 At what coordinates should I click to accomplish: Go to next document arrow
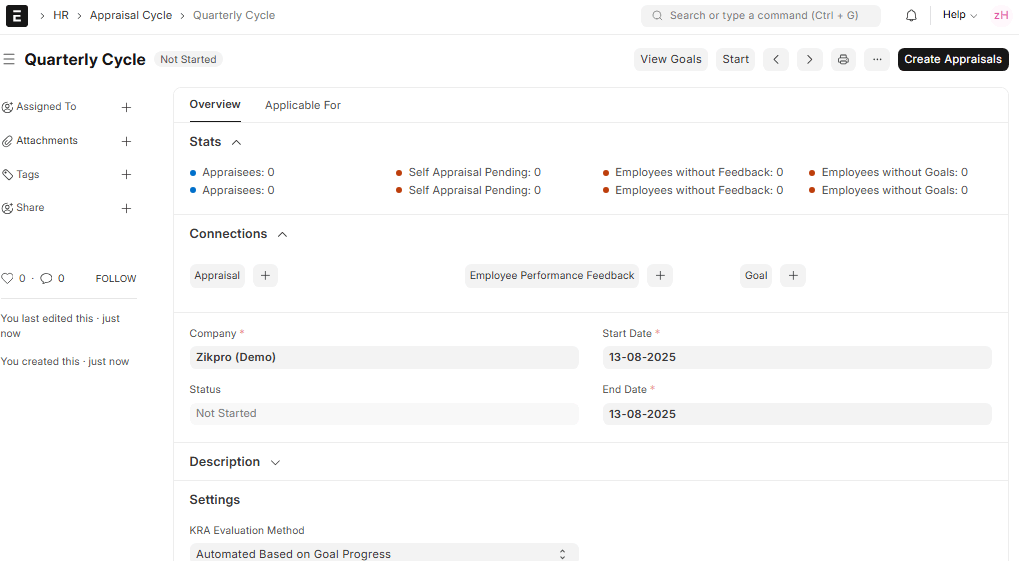pos(810,59)
